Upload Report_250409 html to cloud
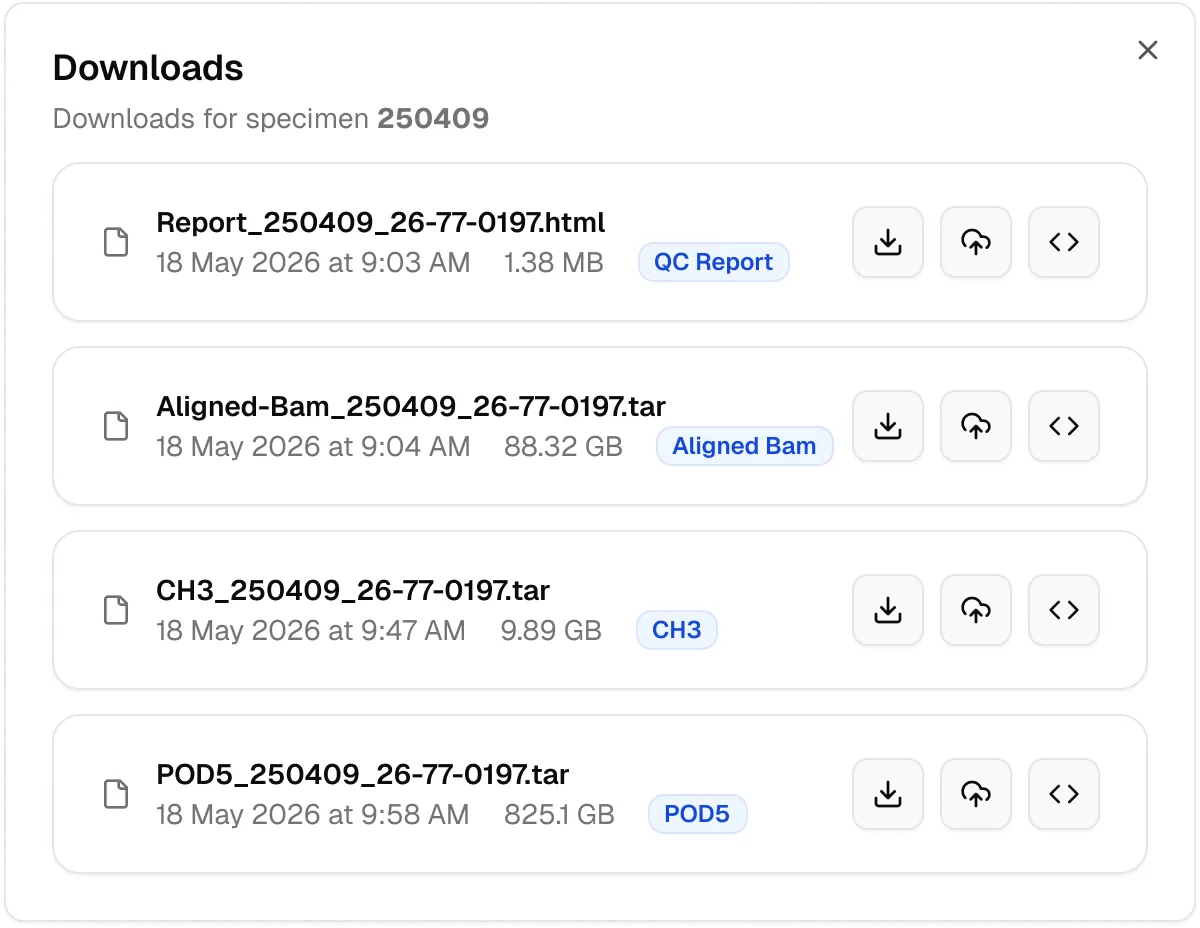The width and height of the screenshot is (1200, 928). (975, 242)
